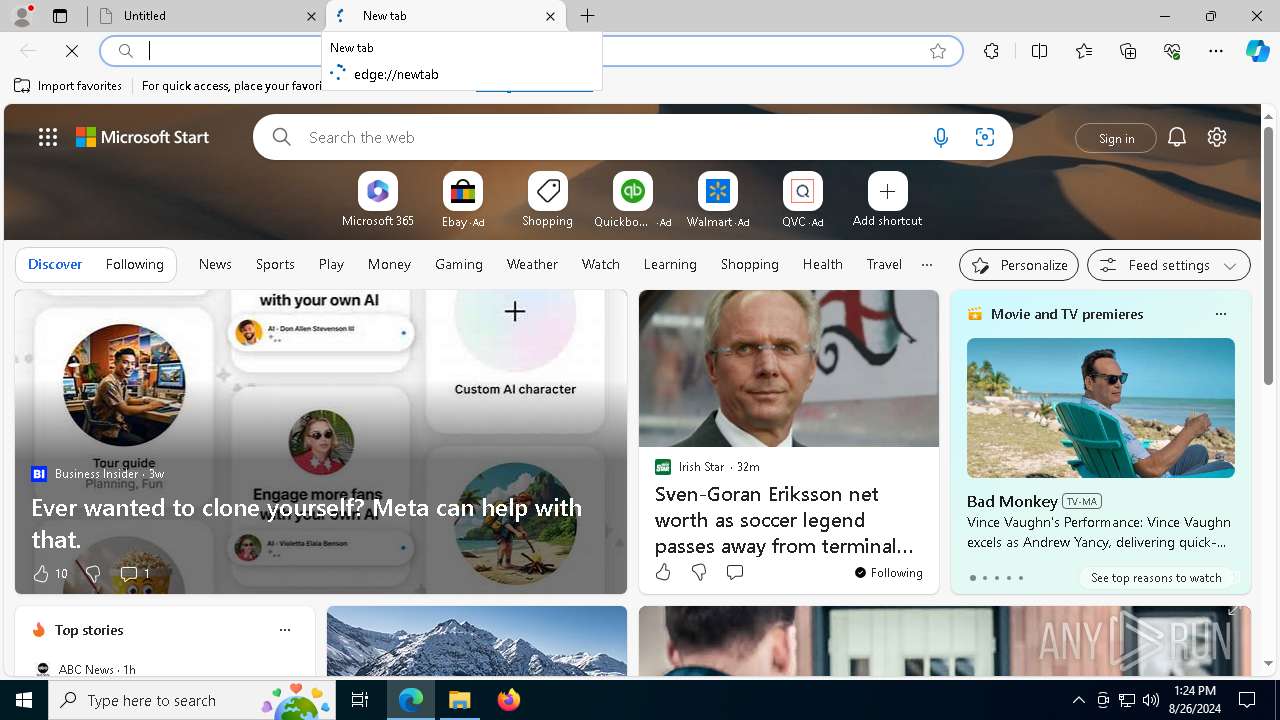Open the Gaming category
The width and height of the screenshot is (1280, 720).
pyautogui.click(x=459, y=264)
